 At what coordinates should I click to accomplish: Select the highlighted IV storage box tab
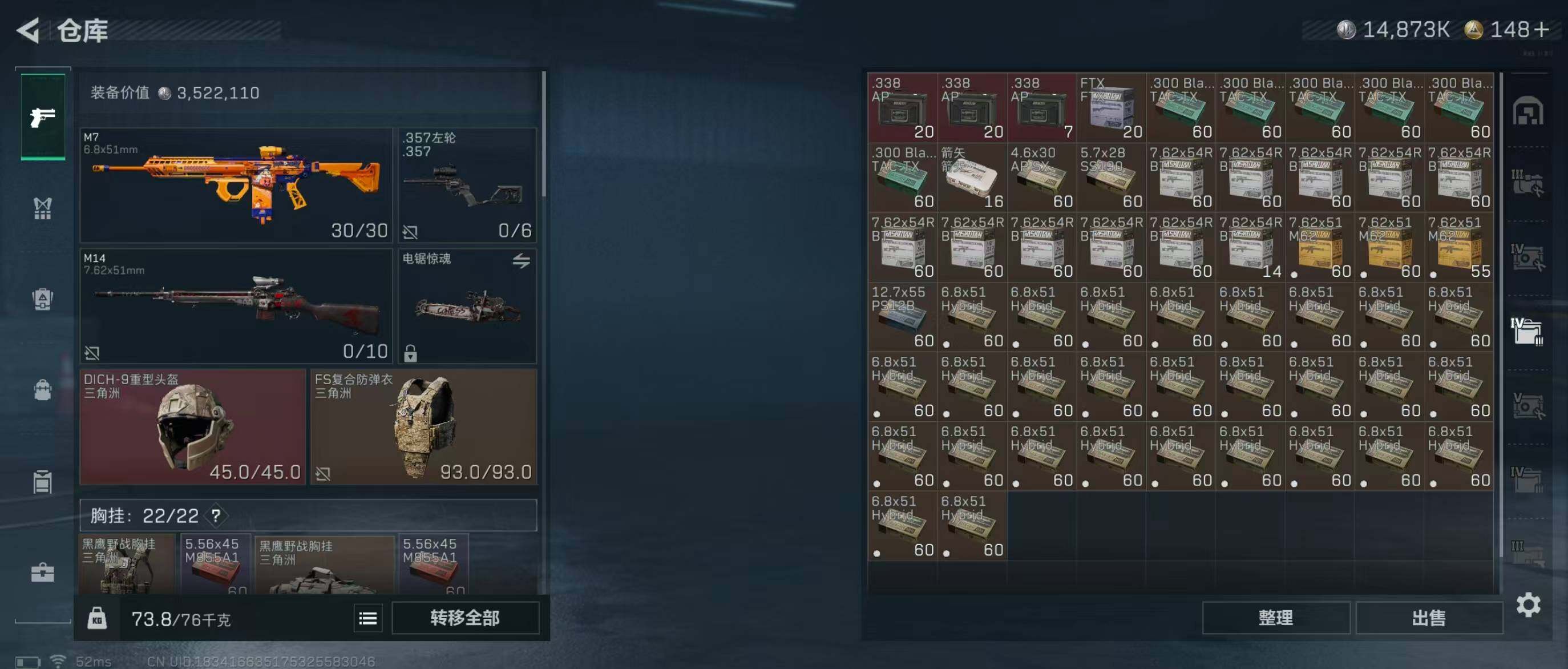tap(1527, 331)
